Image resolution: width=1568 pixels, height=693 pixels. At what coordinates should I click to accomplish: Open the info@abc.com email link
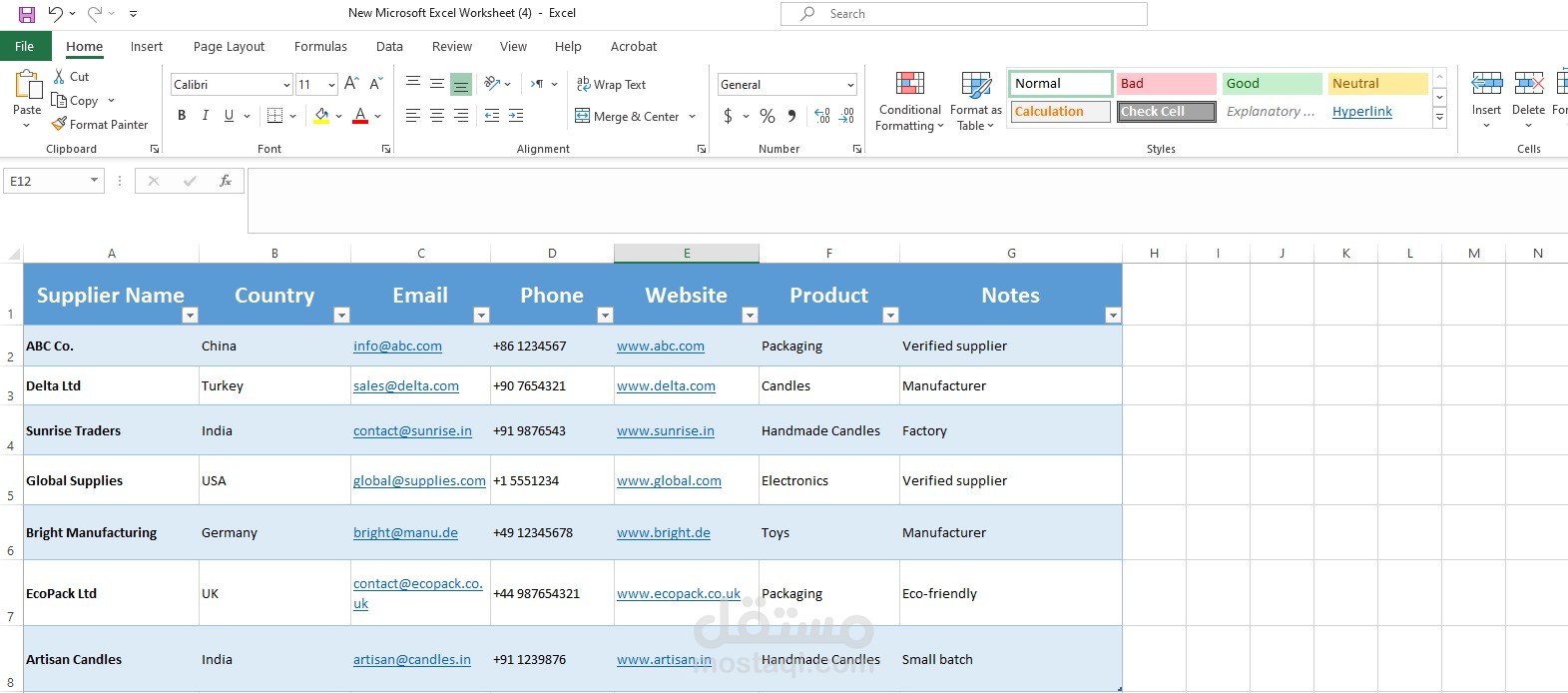(x=397, y=346)
